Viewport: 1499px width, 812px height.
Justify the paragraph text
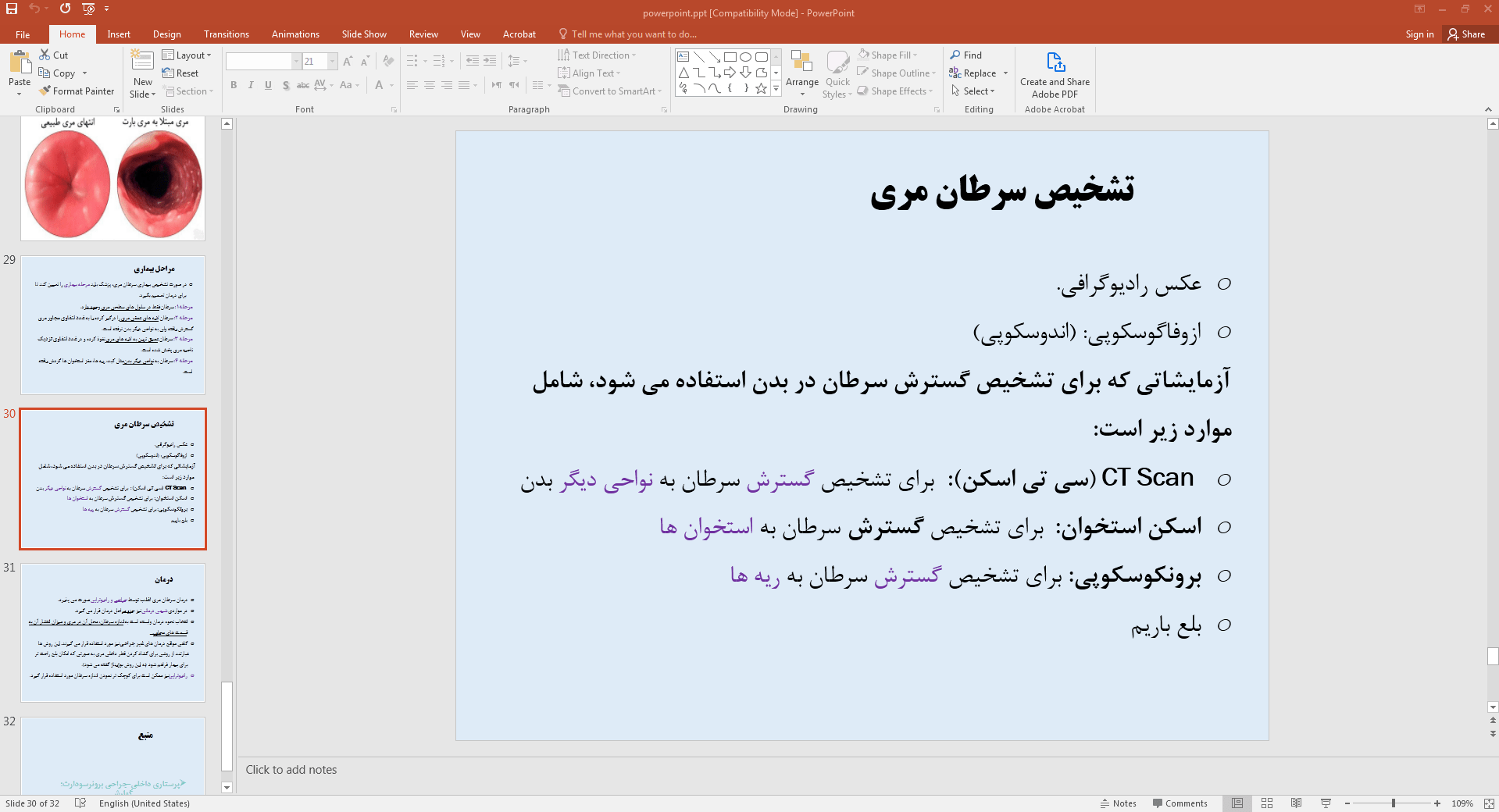tap(464, 85)
